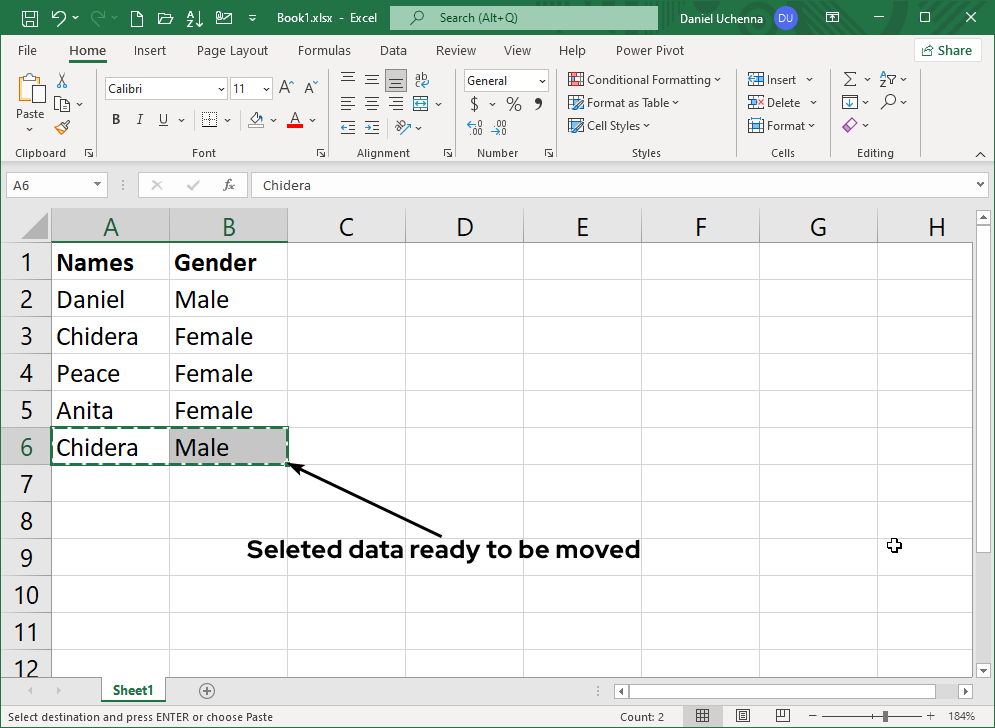Open the Fill Color dropdown arrow
This screenshot has width=995, height=728.
click(x=272, y=120)
